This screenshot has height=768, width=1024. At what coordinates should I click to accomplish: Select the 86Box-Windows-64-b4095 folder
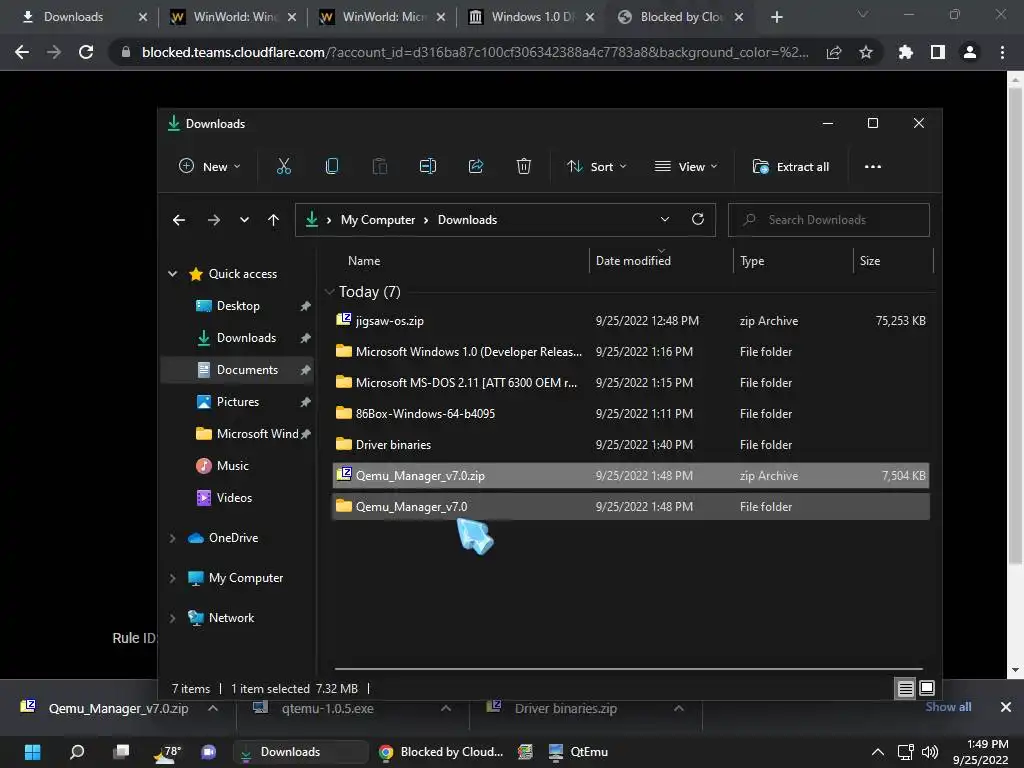coord(630,413)
